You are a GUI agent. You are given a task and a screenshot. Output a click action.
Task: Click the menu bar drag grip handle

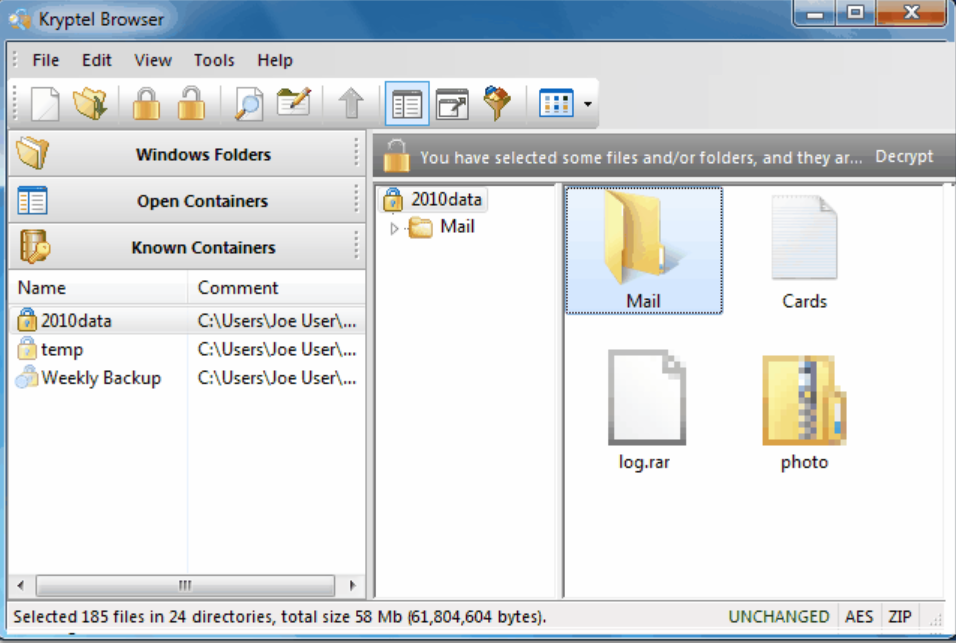[x=16, y=60]
